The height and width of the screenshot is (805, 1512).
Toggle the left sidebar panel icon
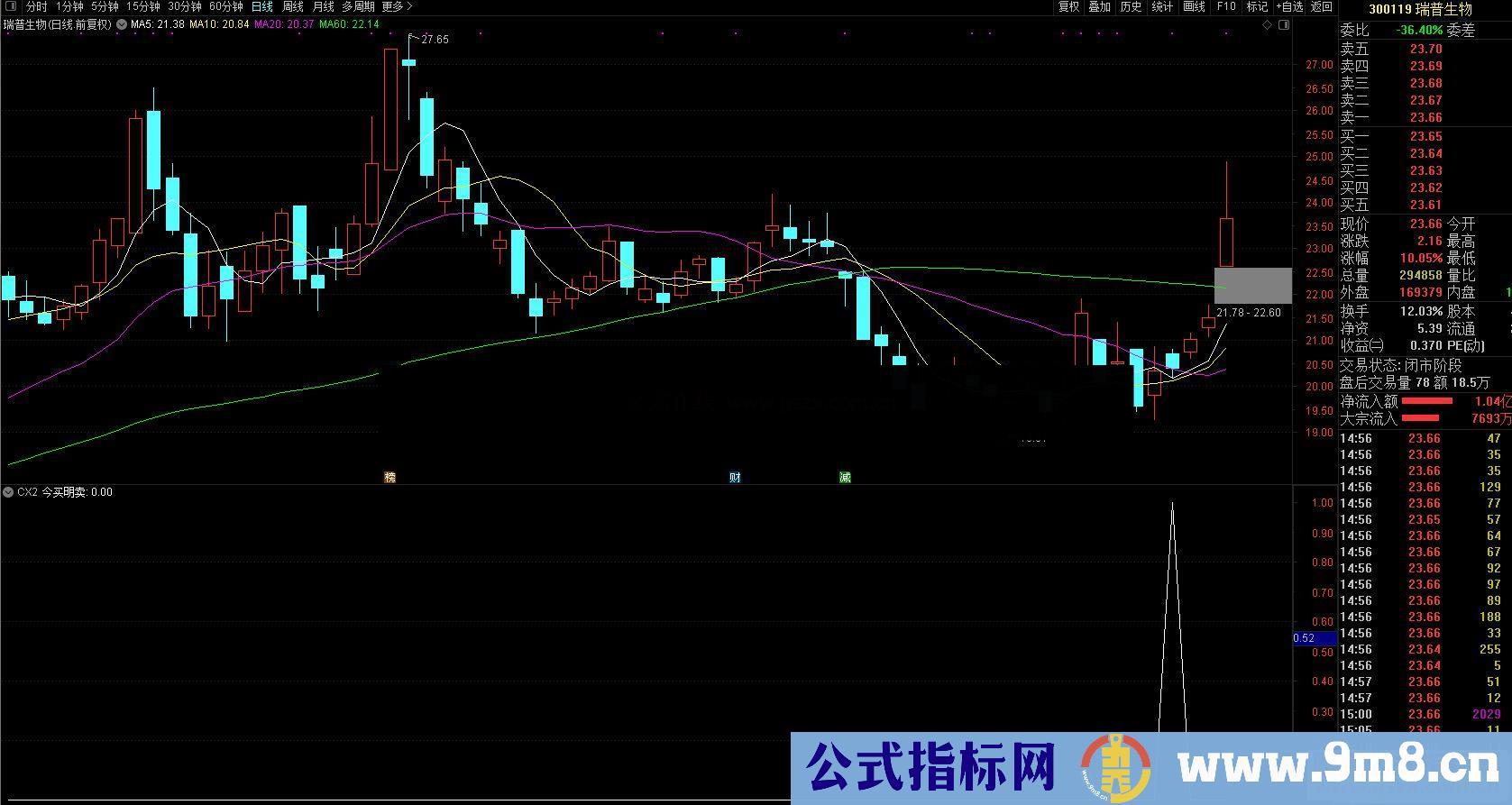pos(11,6)
